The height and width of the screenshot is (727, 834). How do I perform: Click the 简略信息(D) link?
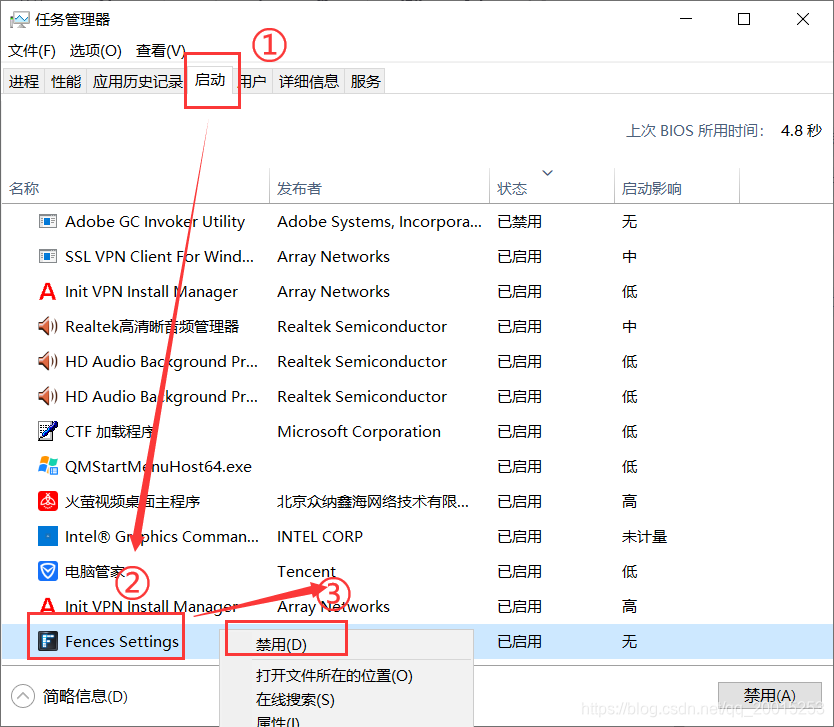click(85, 696)
